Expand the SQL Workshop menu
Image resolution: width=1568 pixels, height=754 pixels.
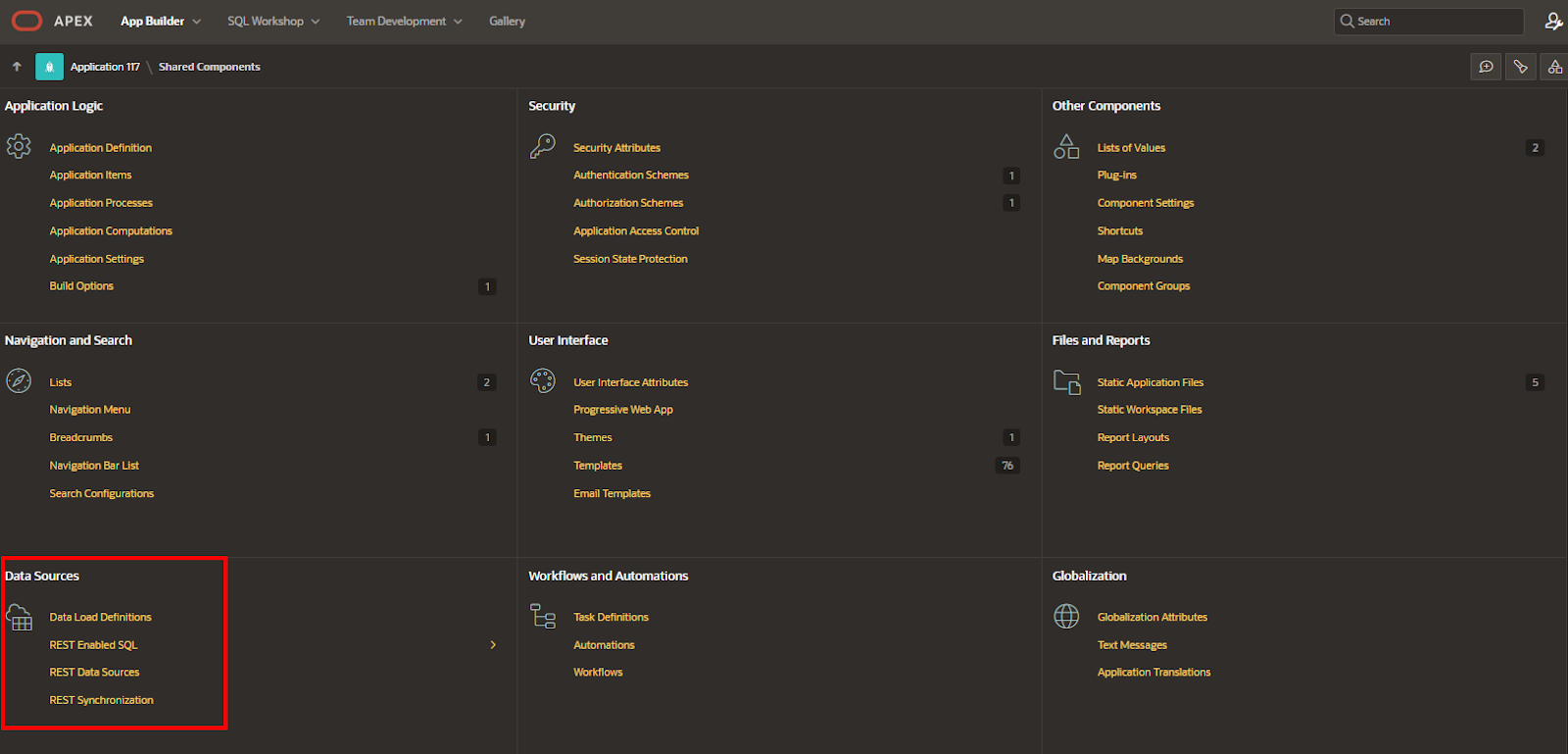pos(273,21)
